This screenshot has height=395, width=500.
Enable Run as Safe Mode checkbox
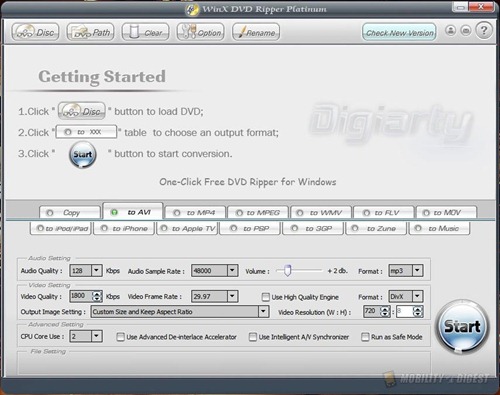(x=365, y=337)
